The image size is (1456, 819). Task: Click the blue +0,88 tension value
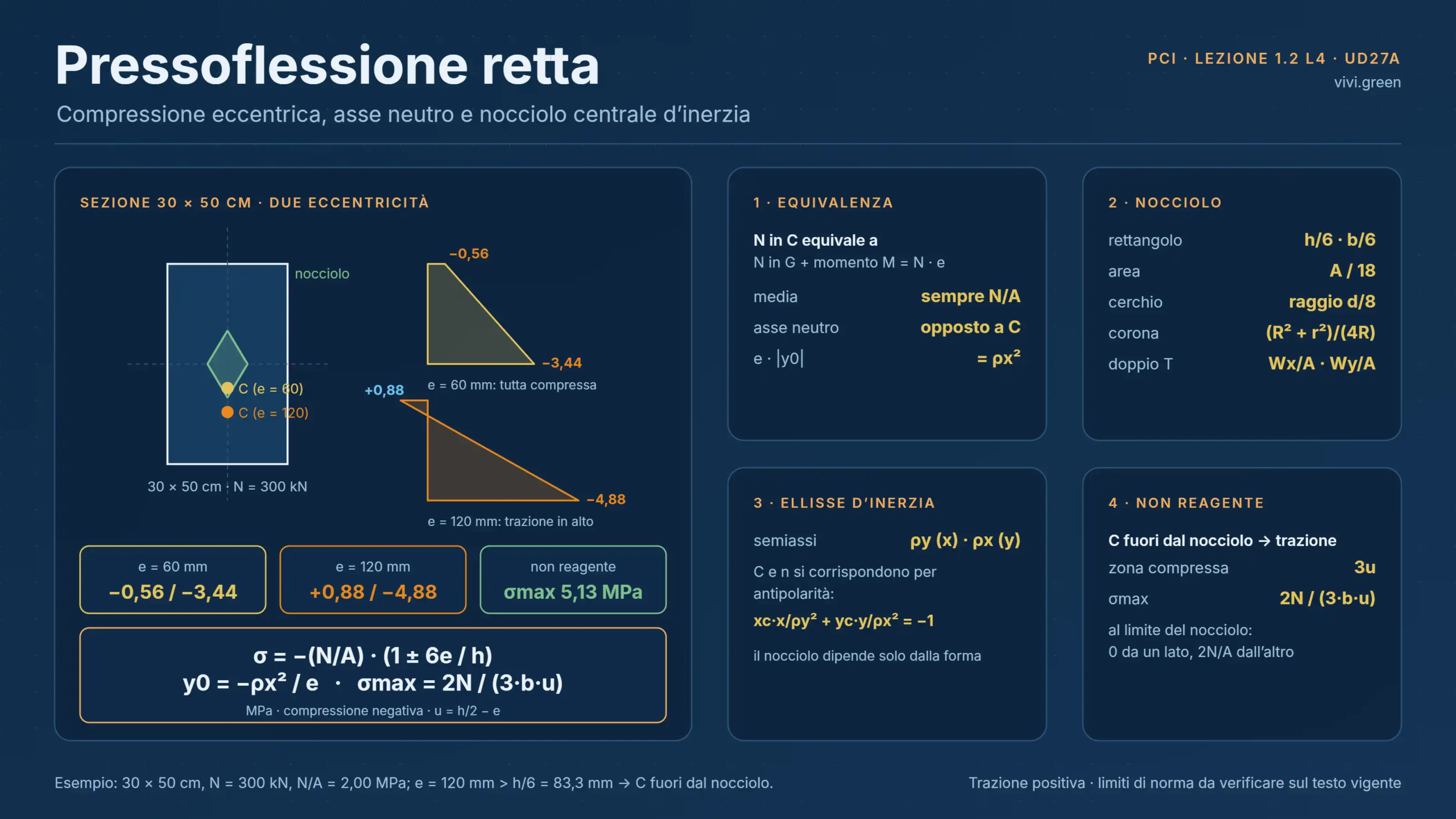384,390
